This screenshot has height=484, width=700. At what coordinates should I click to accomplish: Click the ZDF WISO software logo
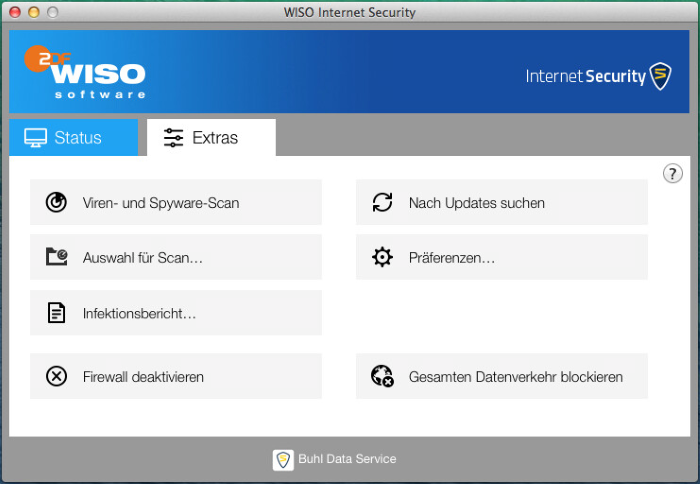(85, 72)
